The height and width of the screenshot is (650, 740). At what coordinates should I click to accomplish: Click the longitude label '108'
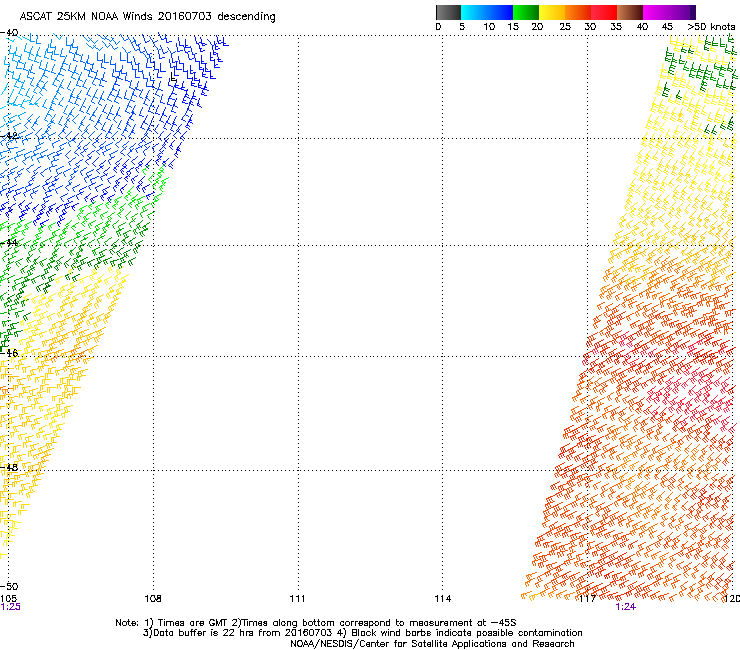coord(152,599)
